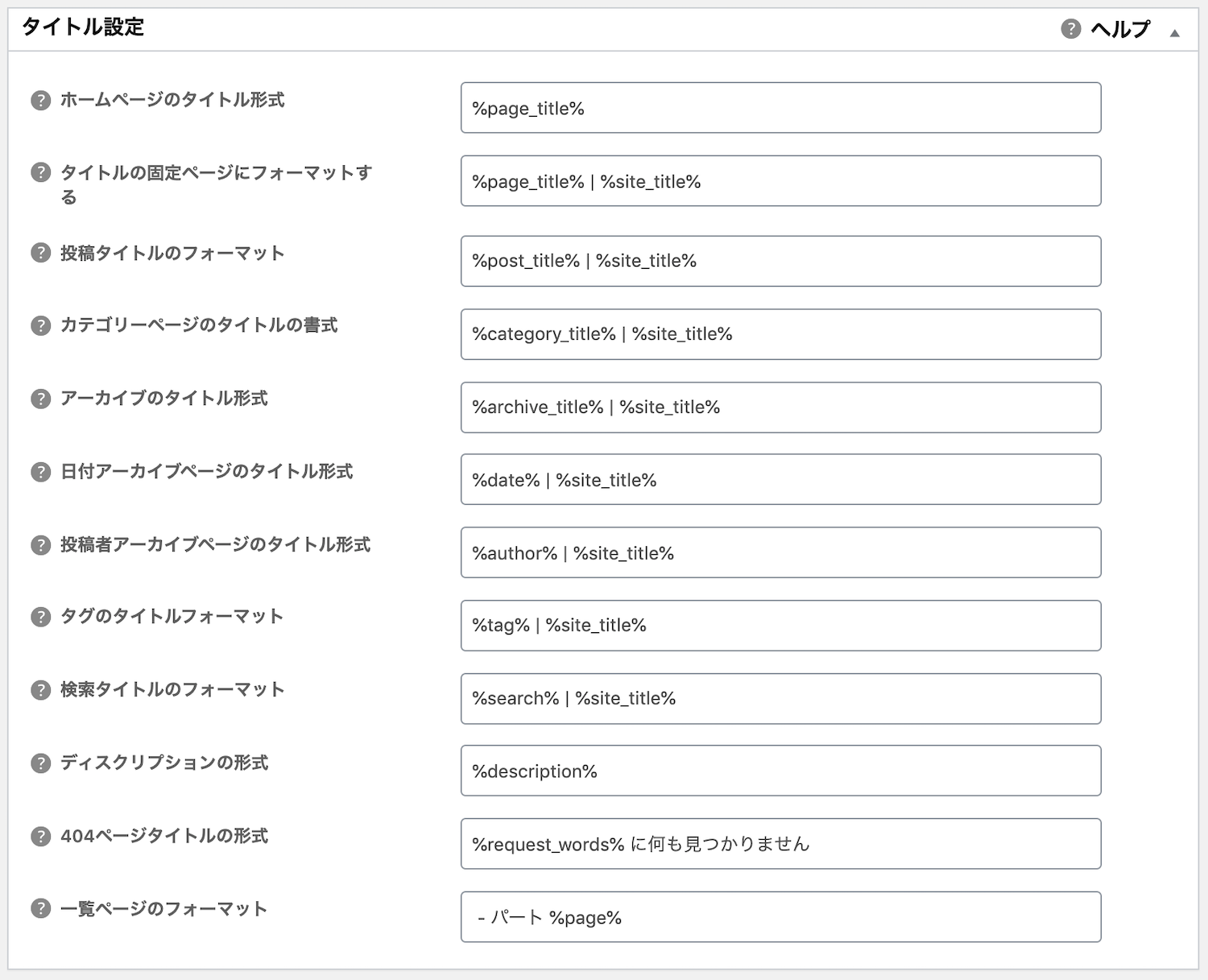Click the ディスクリプションの形式 label

(164, 763)
